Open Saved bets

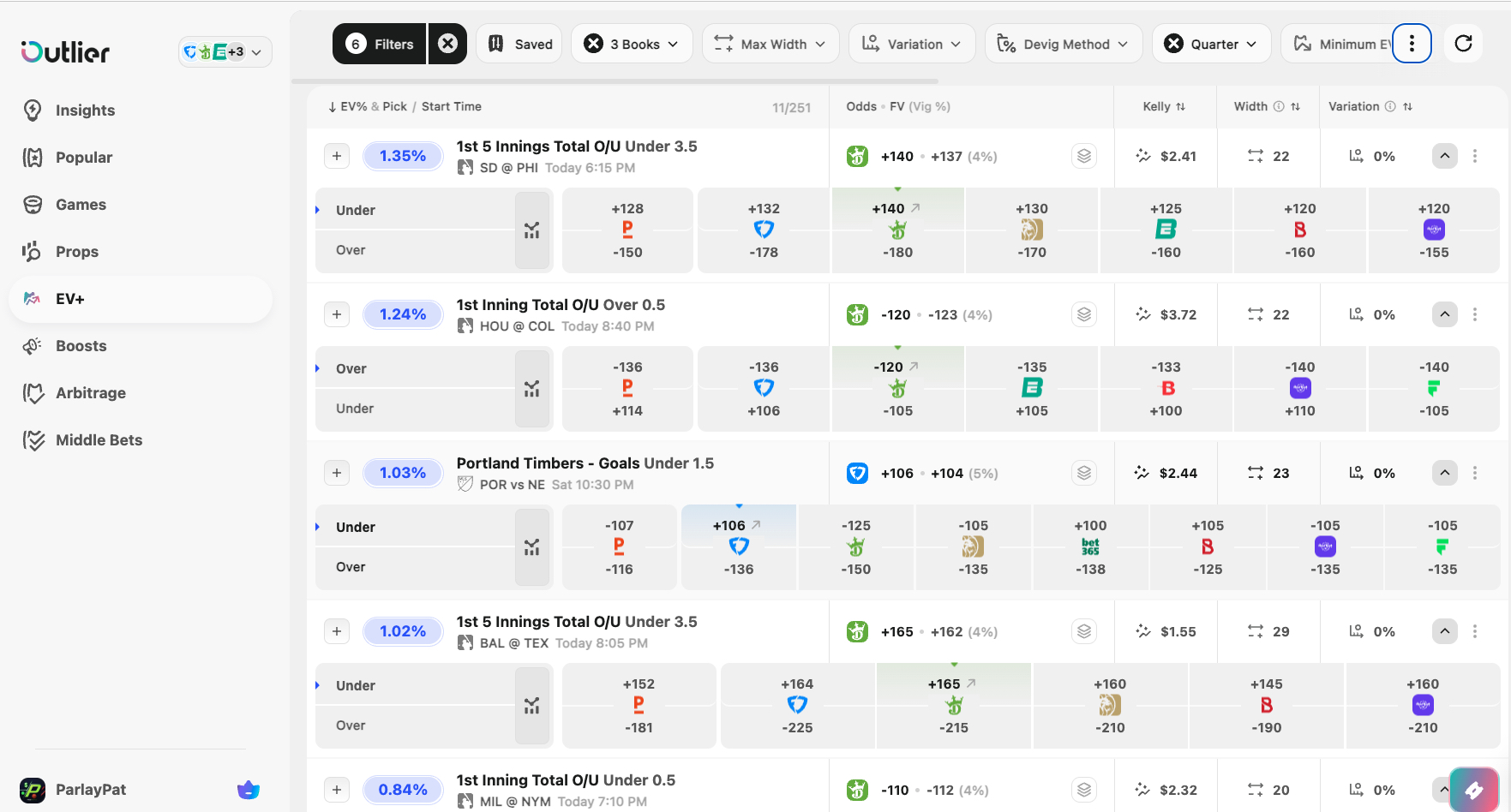519,44
